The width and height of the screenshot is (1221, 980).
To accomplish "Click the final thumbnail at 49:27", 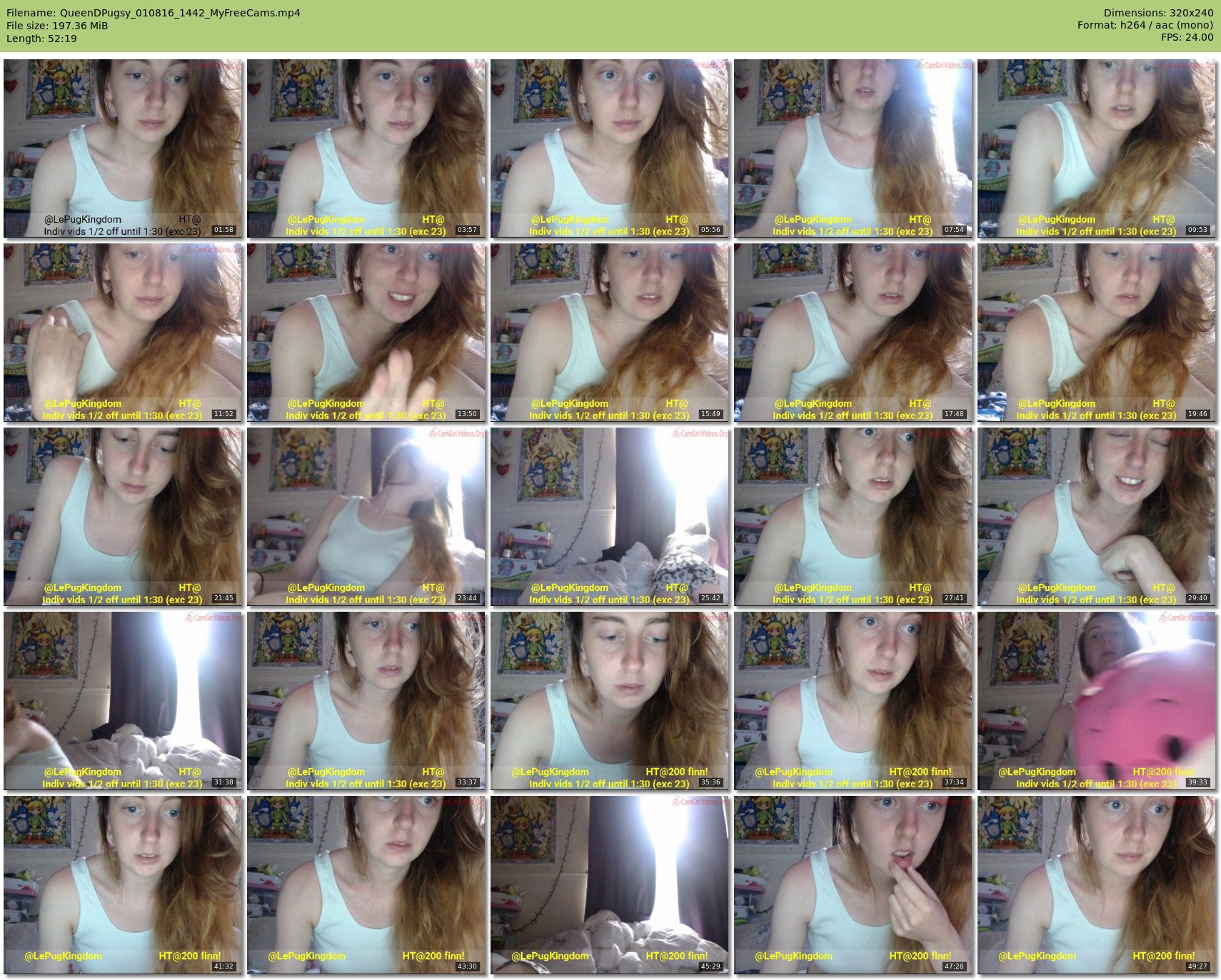I will (x=1097, y=885).
